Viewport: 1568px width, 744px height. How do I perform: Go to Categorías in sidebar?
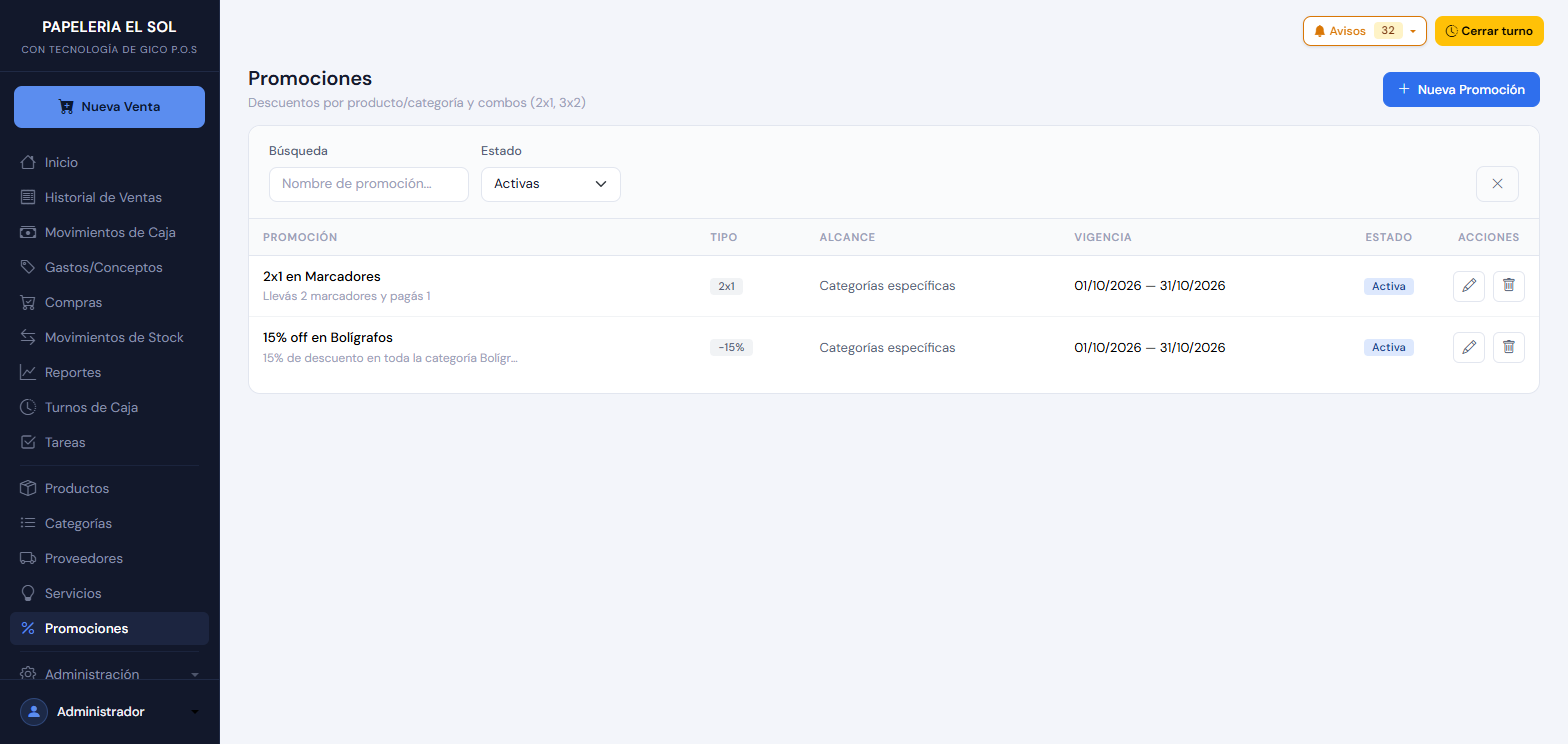(x=109, y=523)
